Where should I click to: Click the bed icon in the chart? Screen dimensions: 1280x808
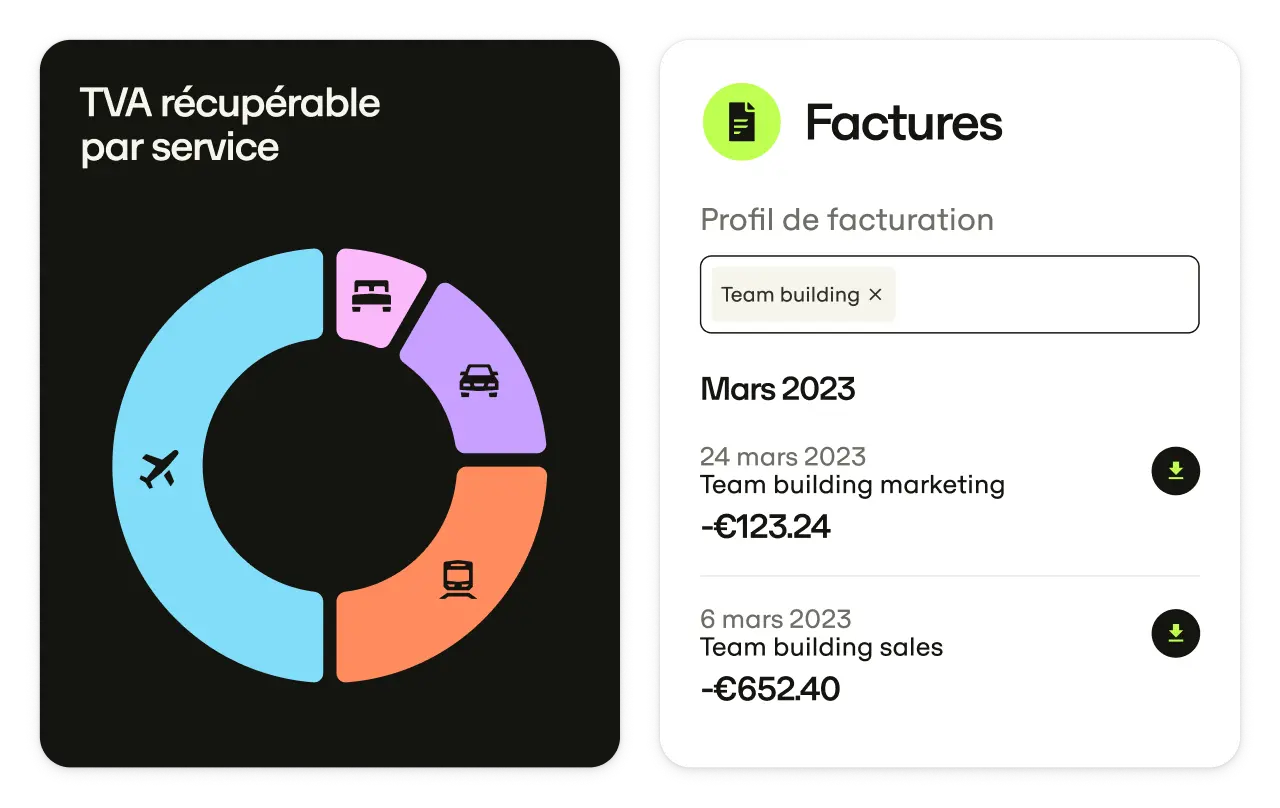[371, 295]
